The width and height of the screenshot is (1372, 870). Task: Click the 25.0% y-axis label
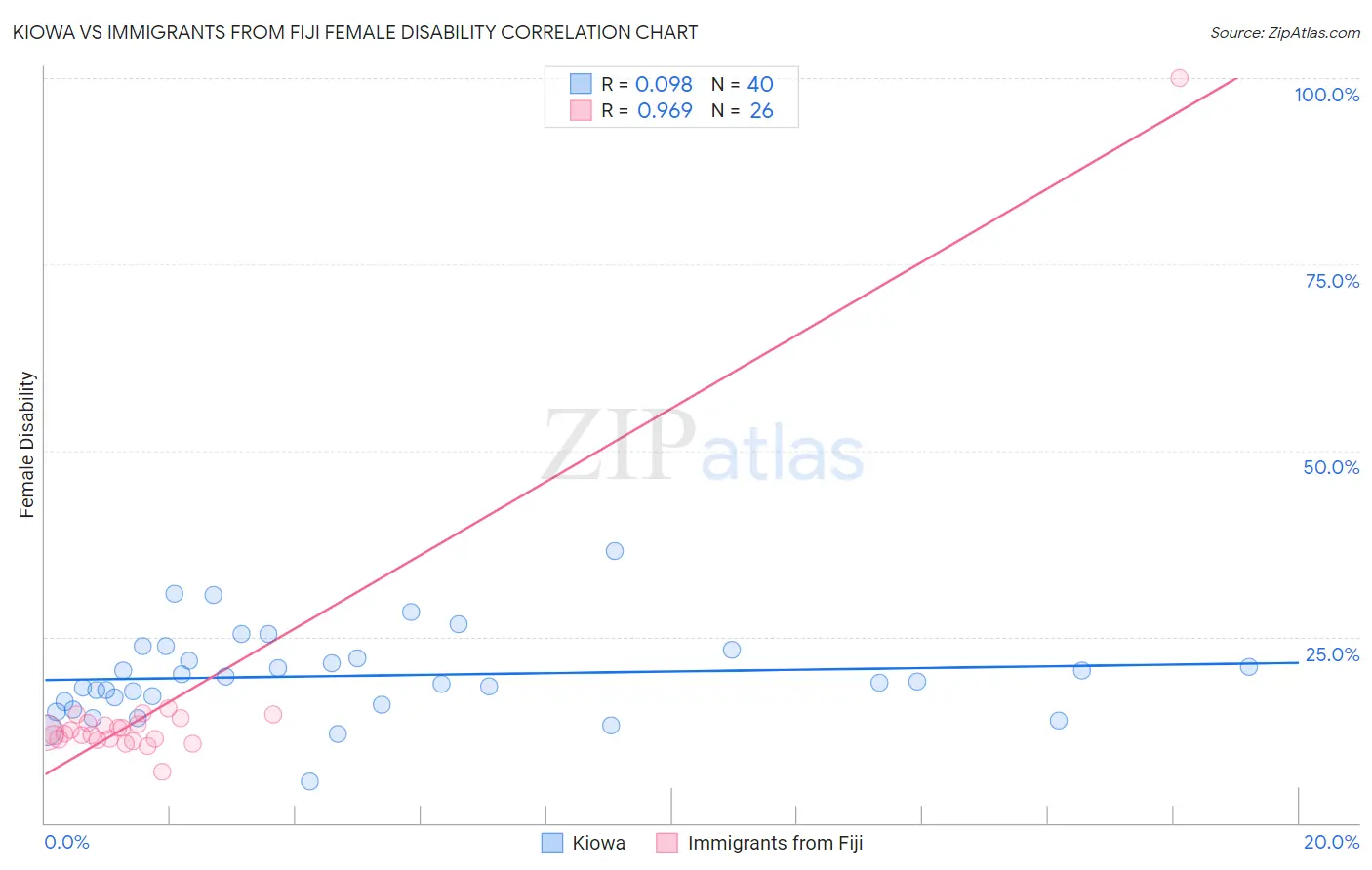pyautogui.click(x=1332, y=654)
